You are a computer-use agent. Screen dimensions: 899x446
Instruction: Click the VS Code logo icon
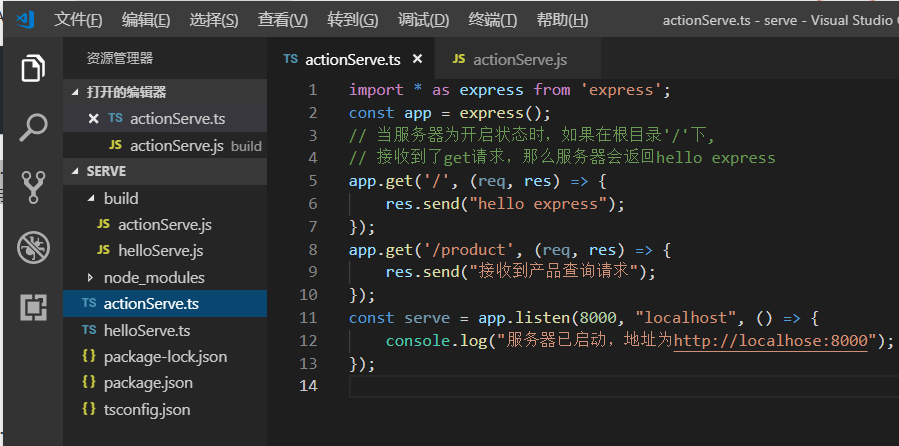click(25, 20)
